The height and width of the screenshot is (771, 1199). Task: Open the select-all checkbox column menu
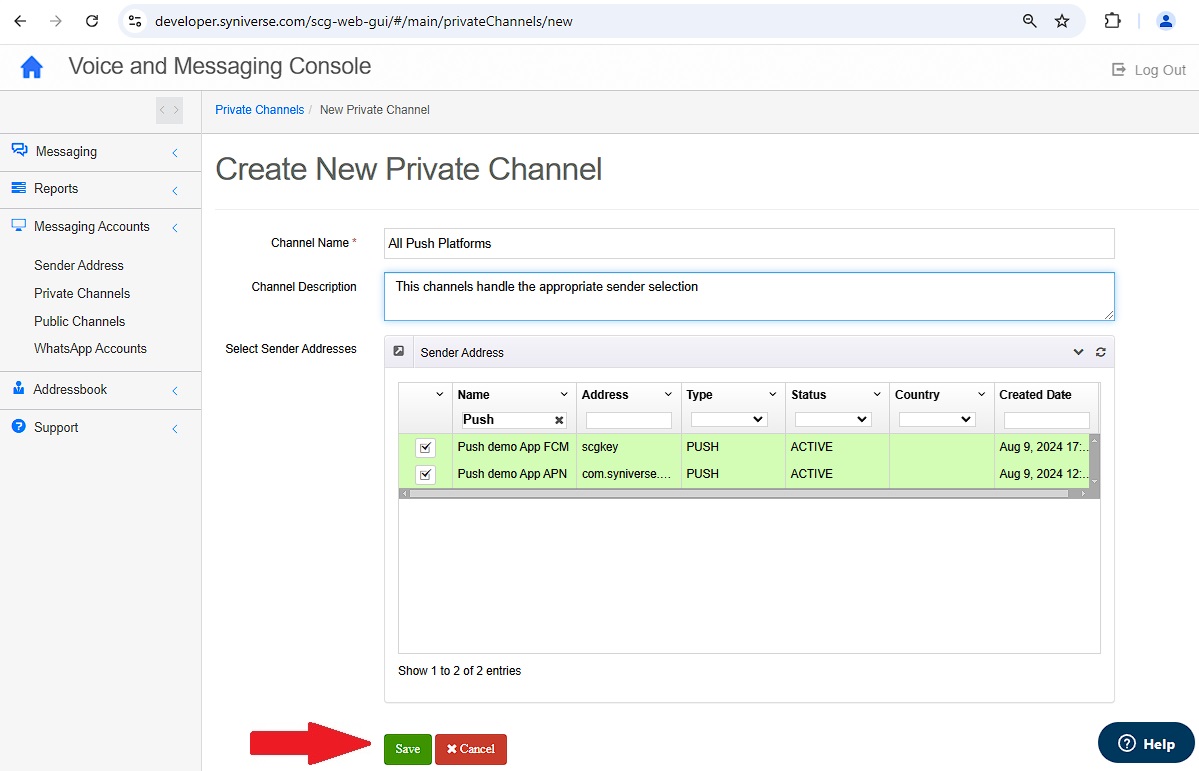(439, 395)
